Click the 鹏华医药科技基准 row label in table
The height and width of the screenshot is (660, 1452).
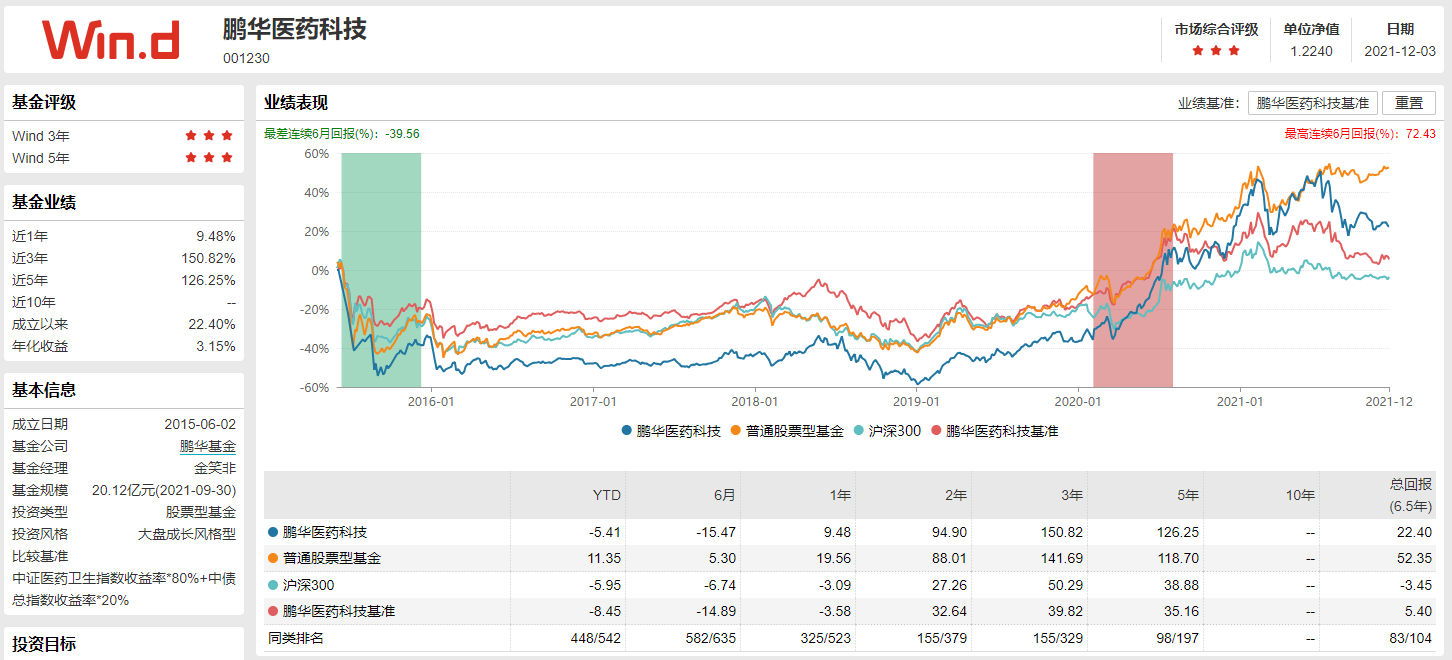pyautogui.click(x=339, y=610)
